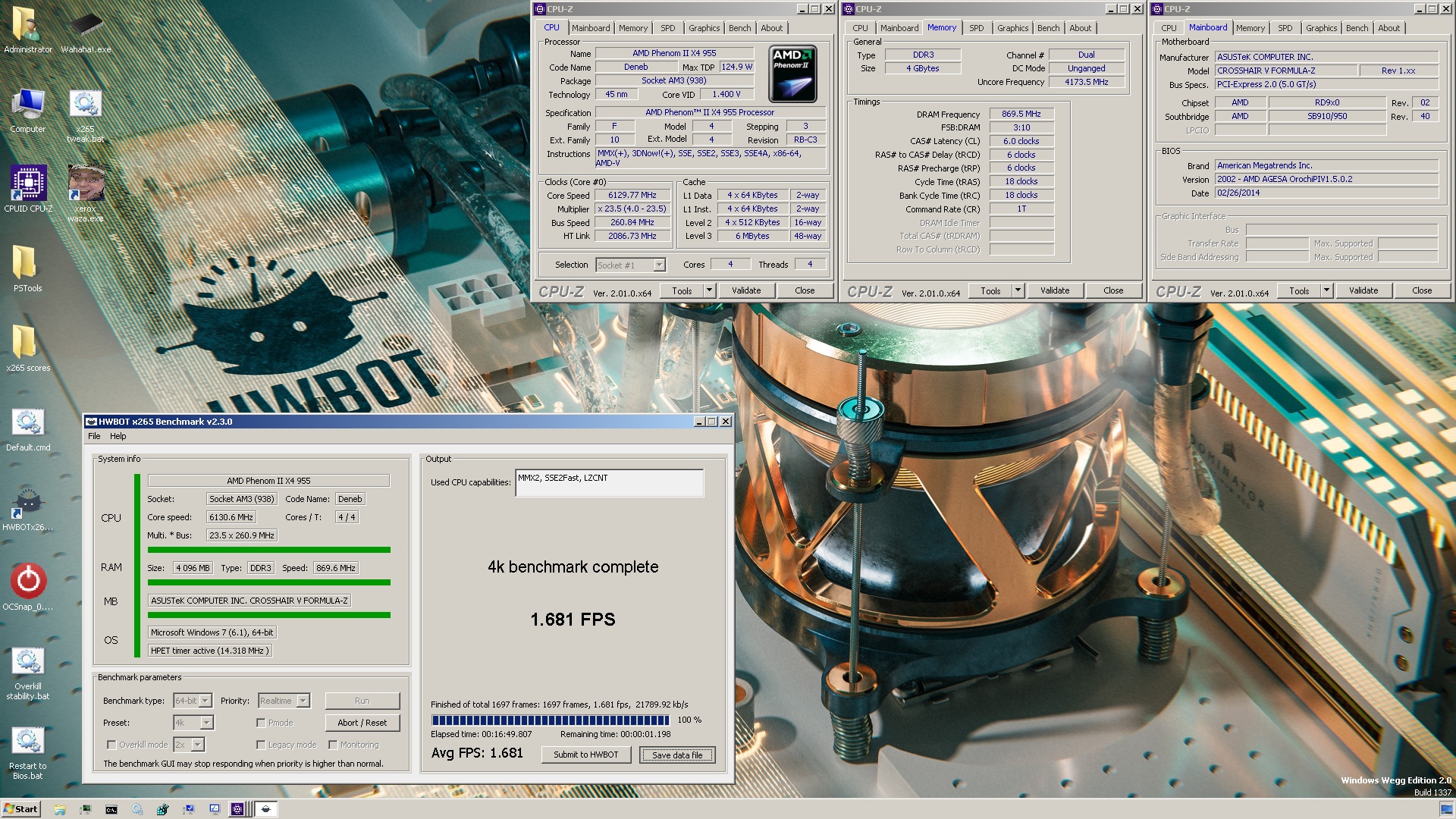This screenshot has height=819, width=1456.
Task: Select the x265 tweak.bat desktop icon
Action: point(85,115)
